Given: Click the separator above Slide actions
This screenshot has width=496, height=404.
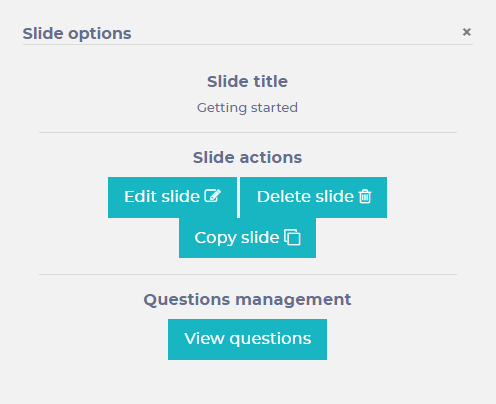Looking at the screenshot, I should (x=248, y=132).
